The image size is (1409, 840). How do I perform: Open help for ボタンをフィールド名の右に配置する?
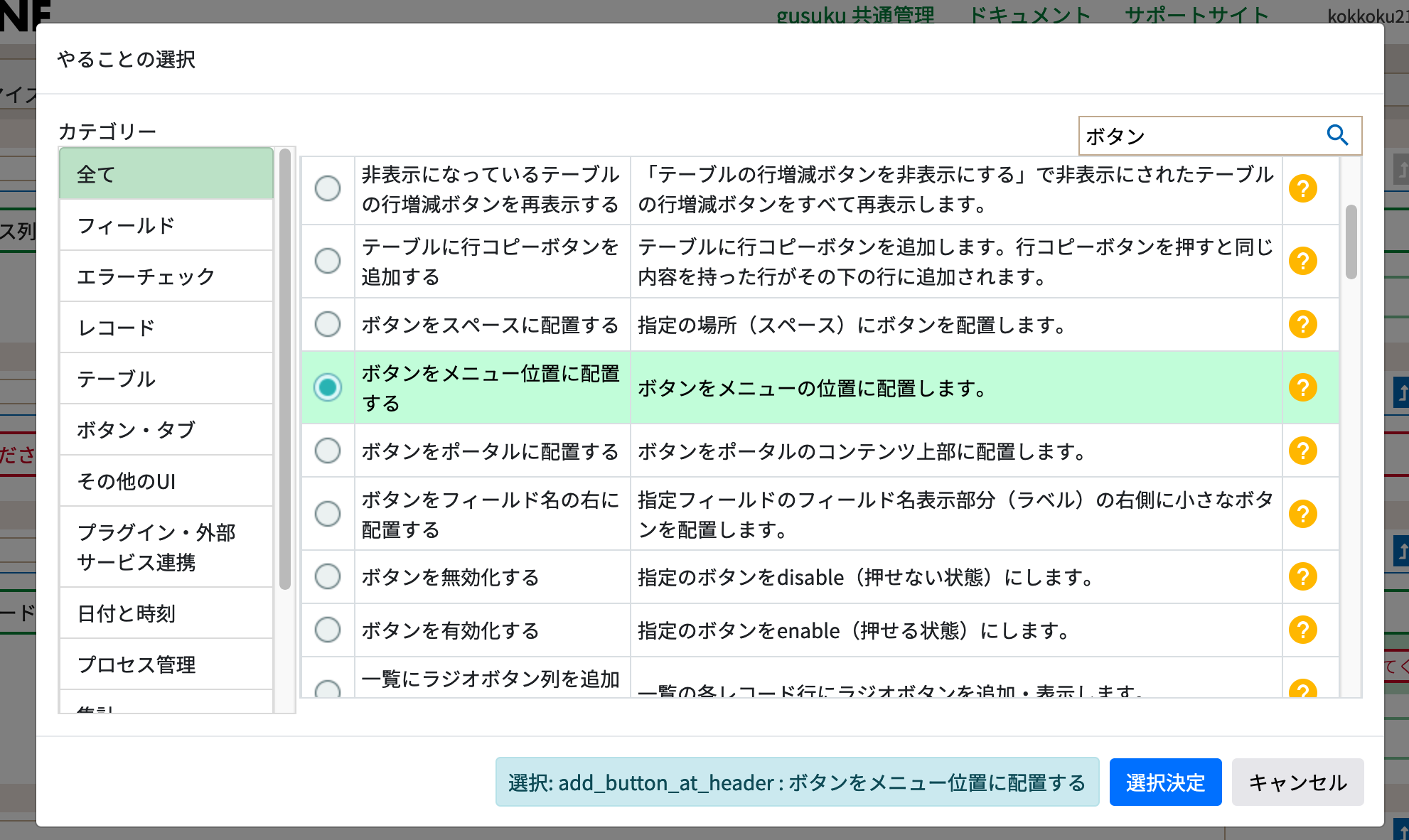click(1303, 513)
